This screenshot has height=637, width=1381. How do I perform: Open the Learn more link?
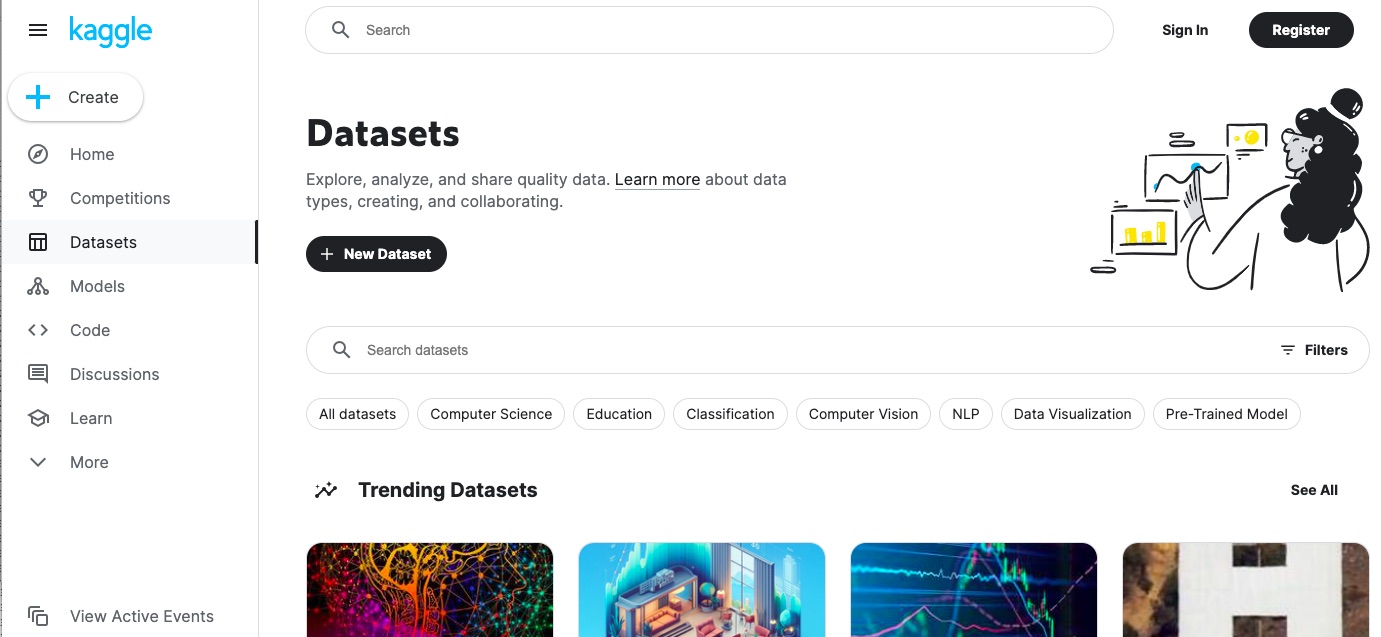coord(657,179)
